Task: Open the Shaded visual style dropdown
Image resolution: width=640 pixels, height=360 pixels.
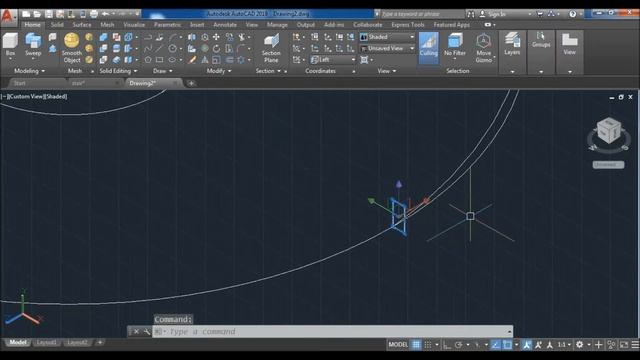Action: pyautogui.click(x=387, y=37)
